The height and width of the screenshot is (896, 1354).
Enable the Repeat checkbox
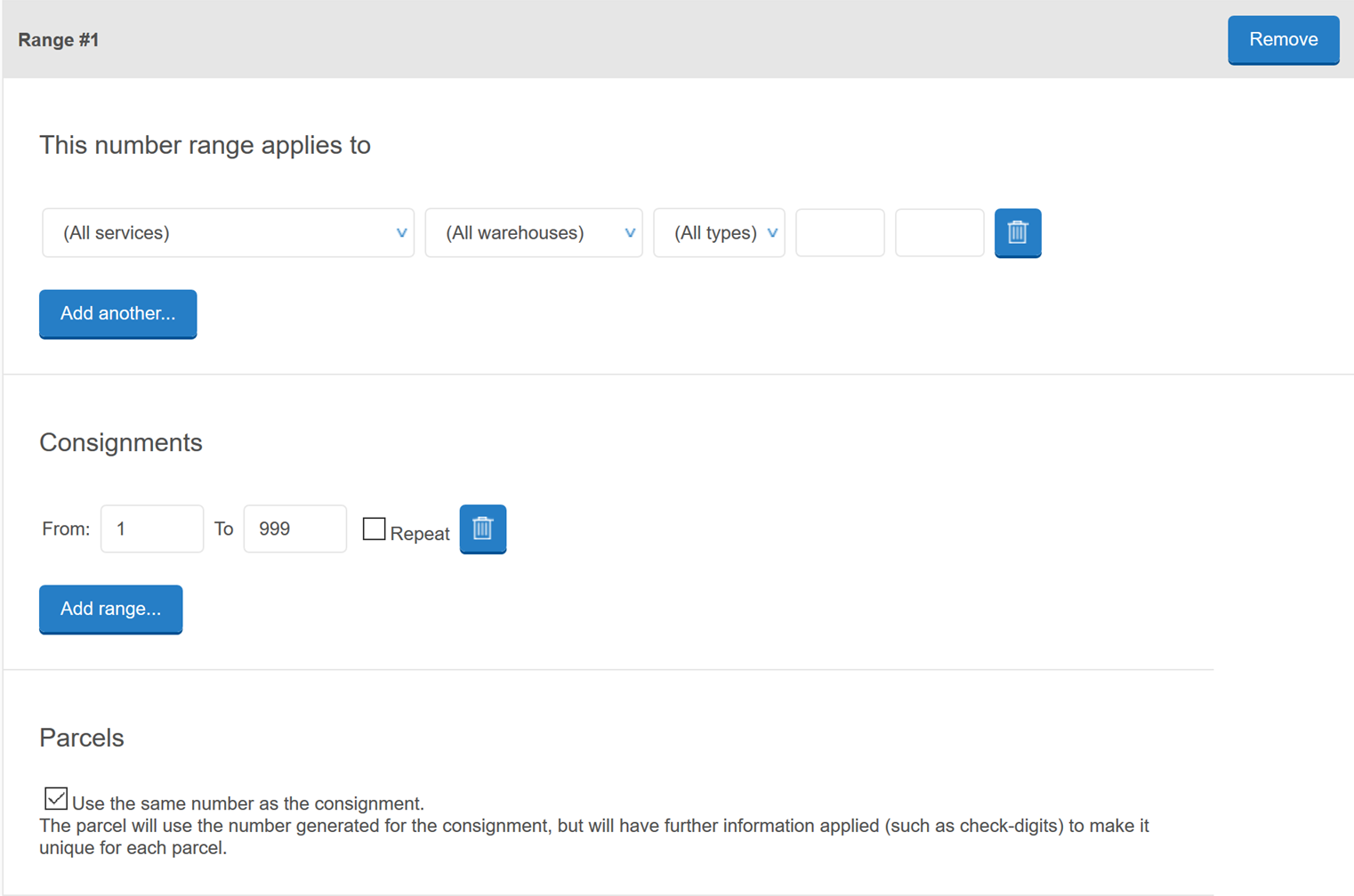pyautogui.click(x=375, y=529)
